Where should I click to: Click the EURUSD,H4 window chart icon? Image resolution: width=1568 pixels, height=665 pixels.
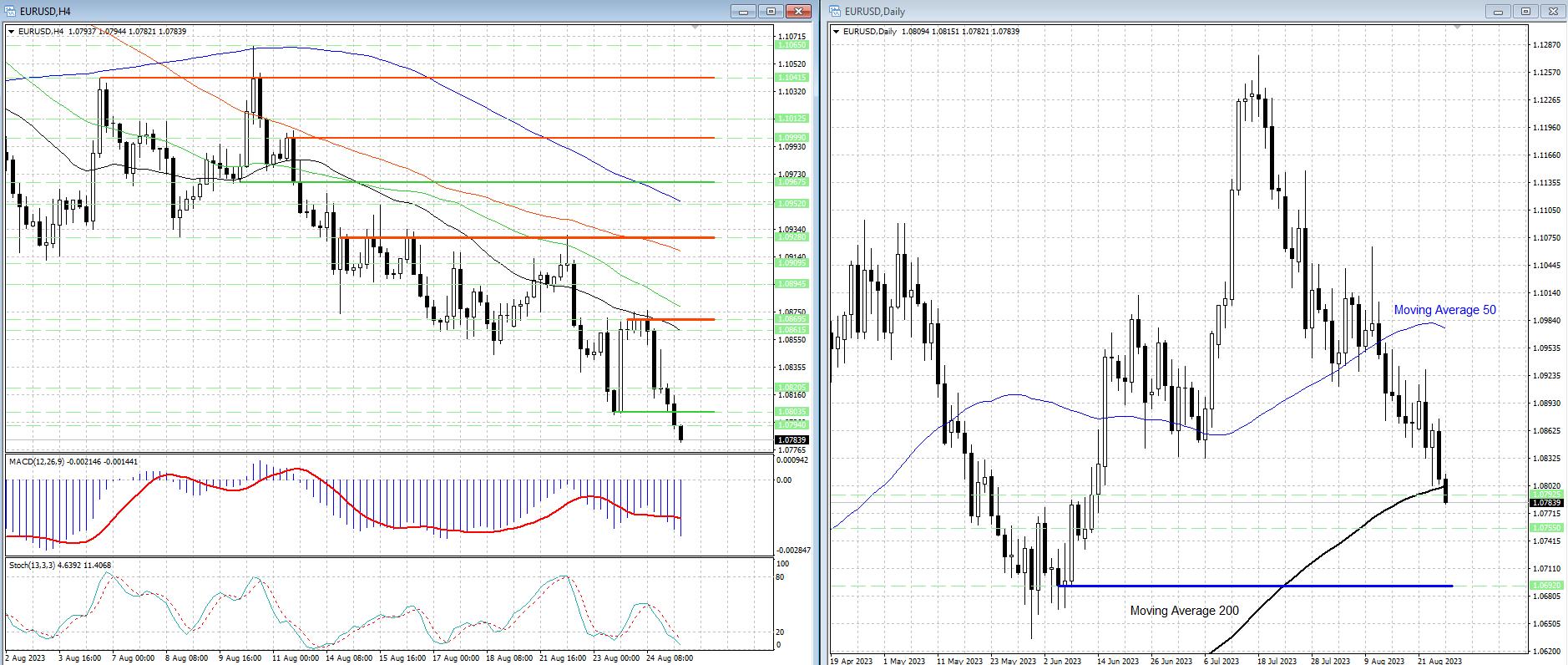pyautogui.click(x=11, y=11)
